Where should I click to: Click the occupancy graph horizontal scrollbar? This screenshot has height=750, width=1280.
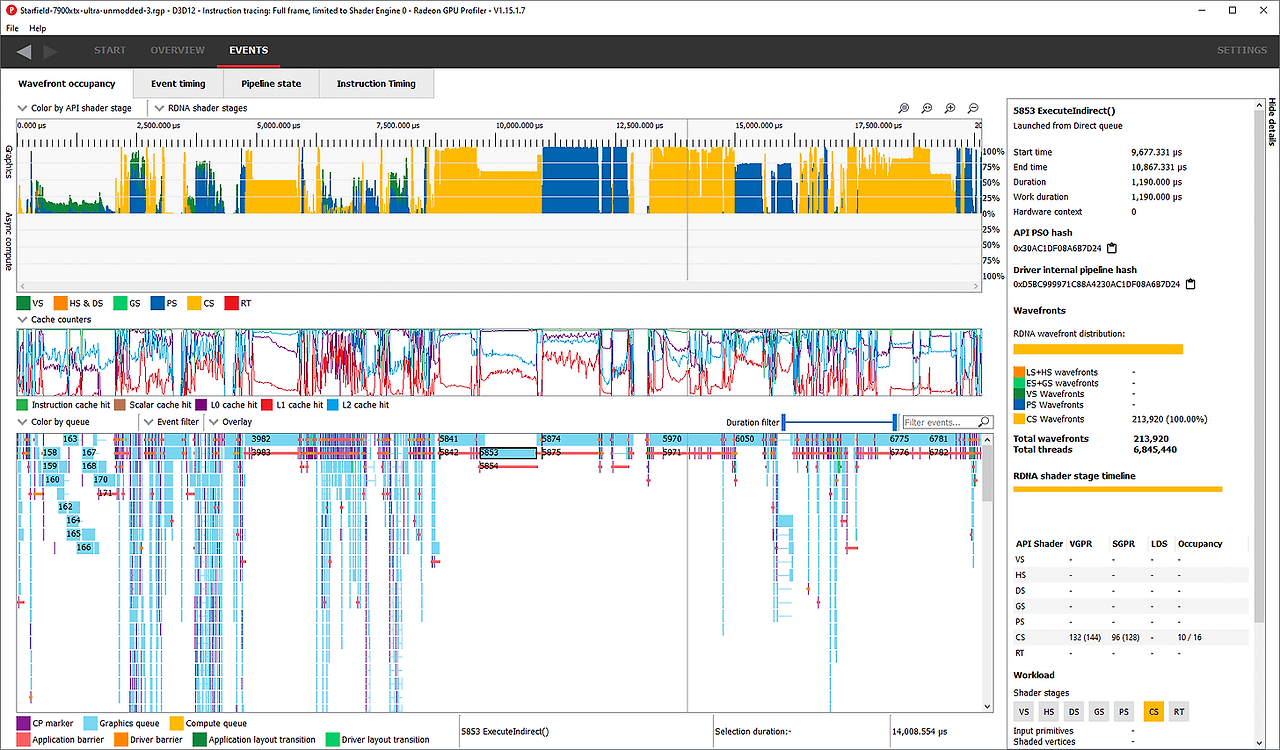coord(498,287)
